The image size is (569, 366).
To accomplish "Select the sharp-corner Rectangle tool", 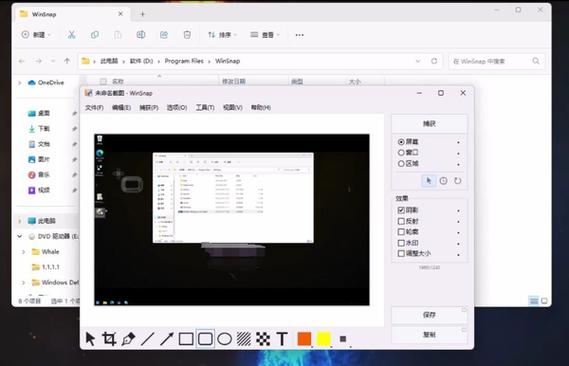I will pos(186,339).
